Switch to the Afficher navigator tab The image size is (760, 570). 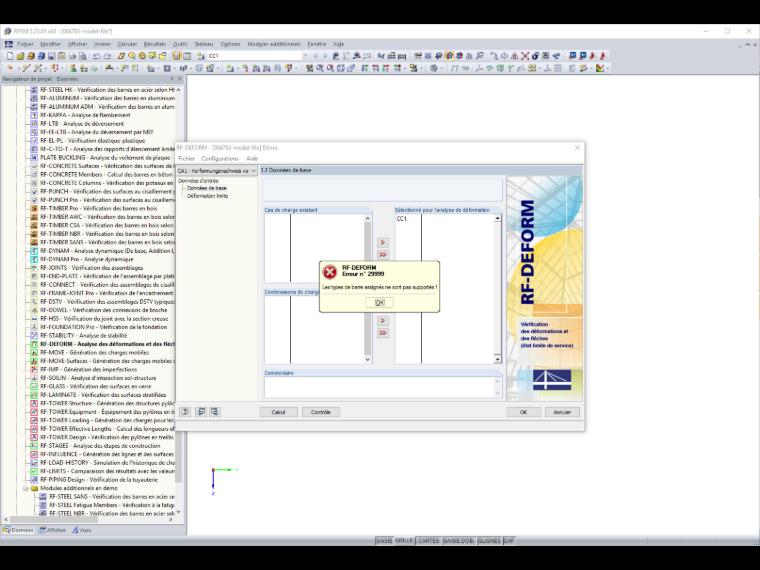point(53,530)
